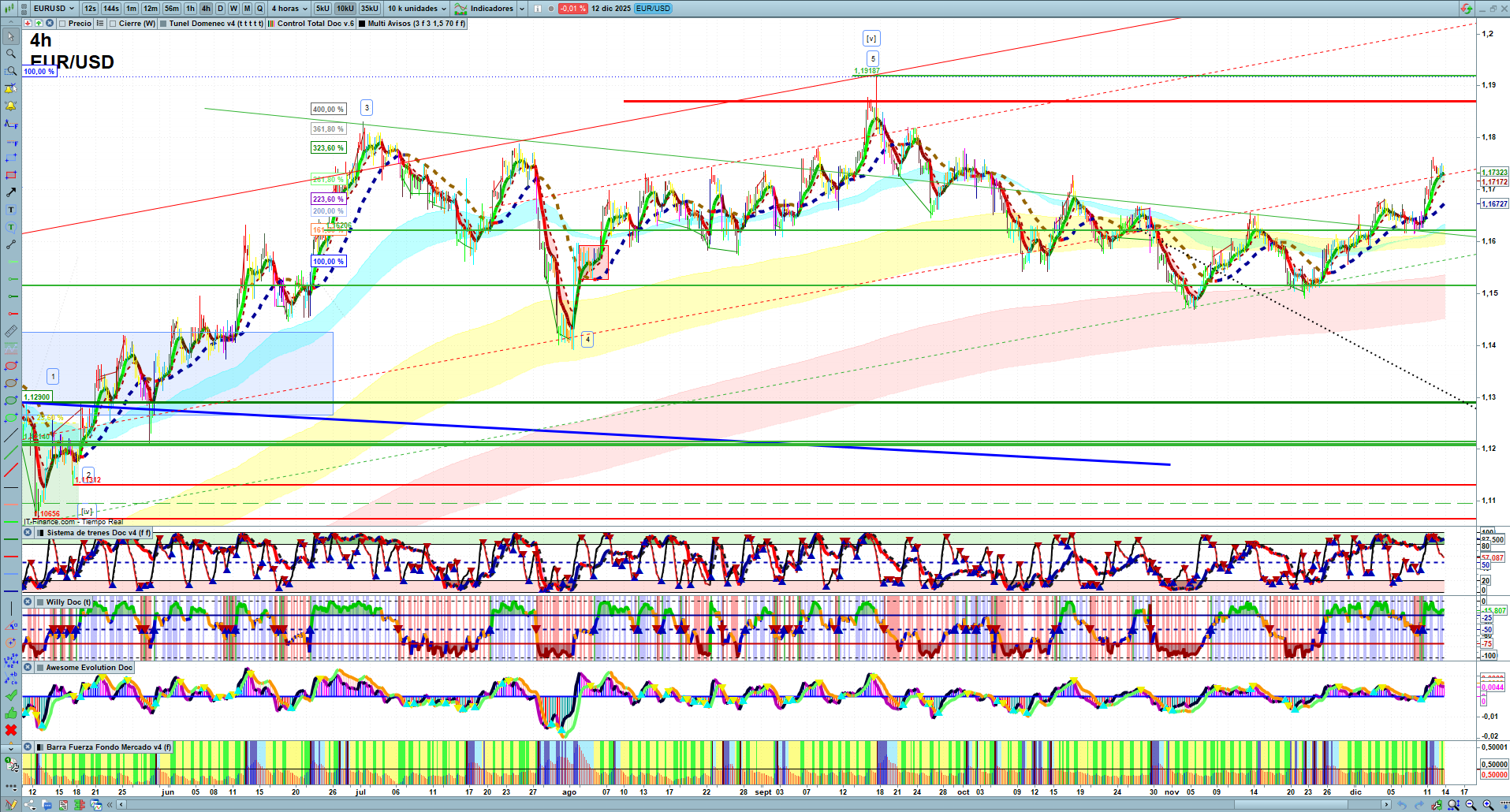The image size is (1510, 812).
Task: Expand the 4 horas timeframe dropdown
Action: (x=289, y=9)
